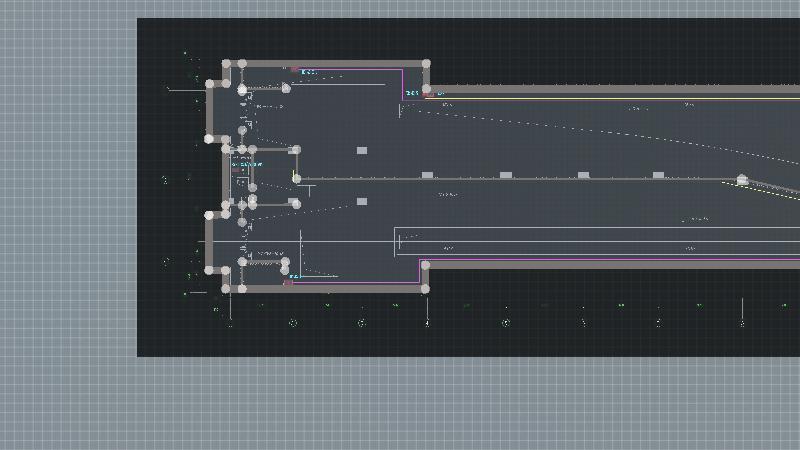Select the fourth gray column block on the center wall
Screen dimensions: 800x450
pyautogui.click(x=658, y=175)
